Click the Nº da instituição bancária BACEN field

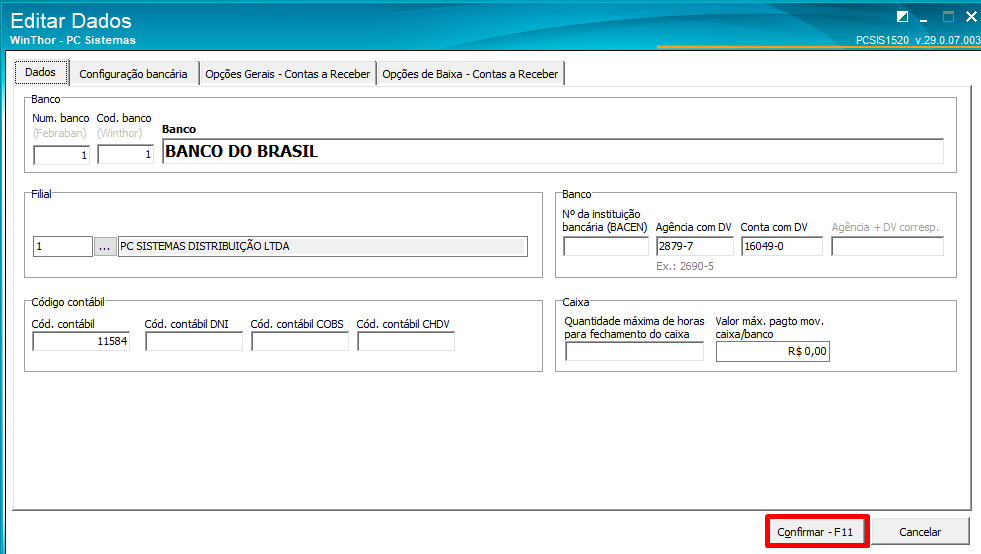(606, 246)
